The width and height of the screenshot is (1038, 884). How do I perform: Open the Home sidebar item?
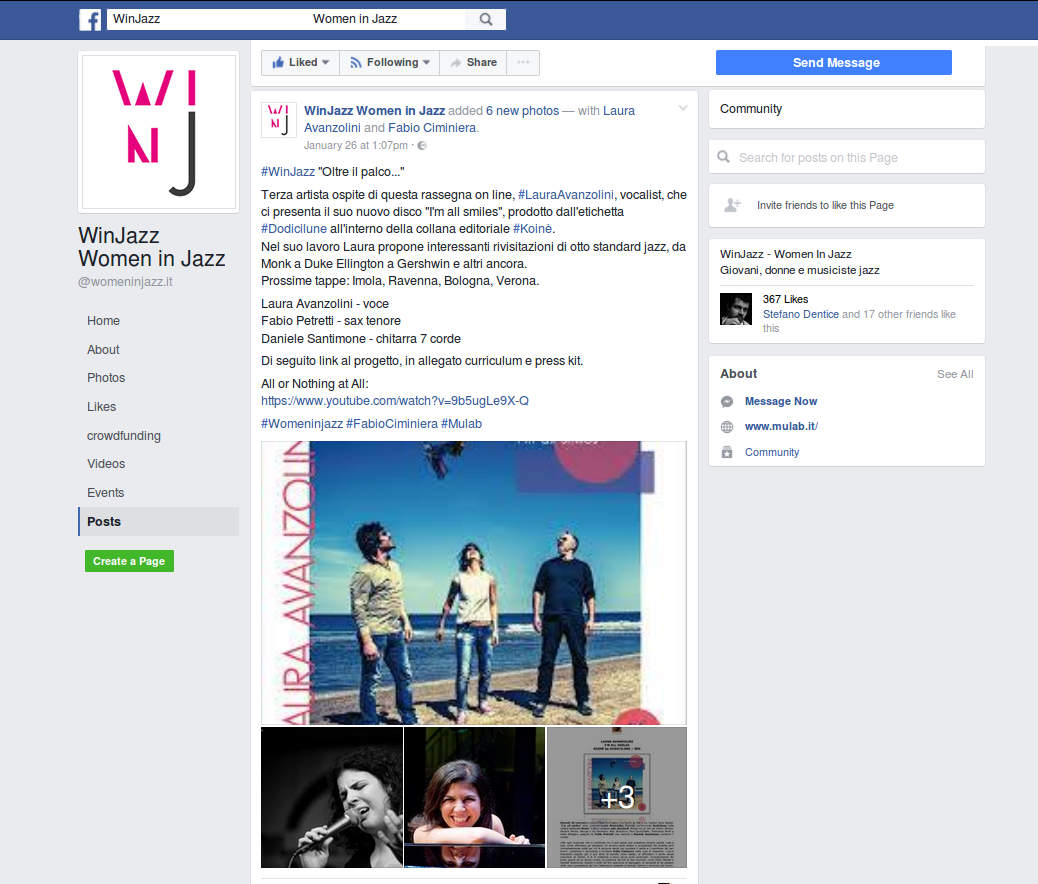point(103,320)
